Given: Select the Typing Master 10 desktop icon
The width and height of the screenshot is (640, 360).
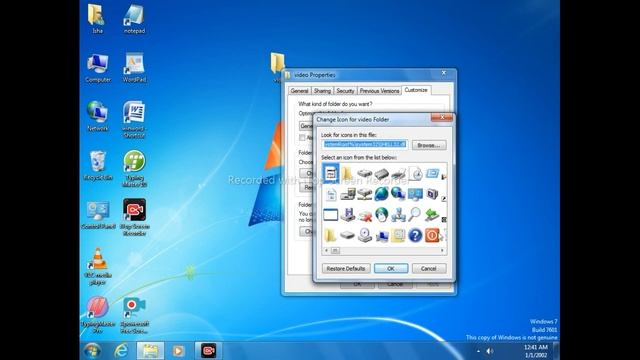Looking at the screenshot, I should tap(134, 169).
